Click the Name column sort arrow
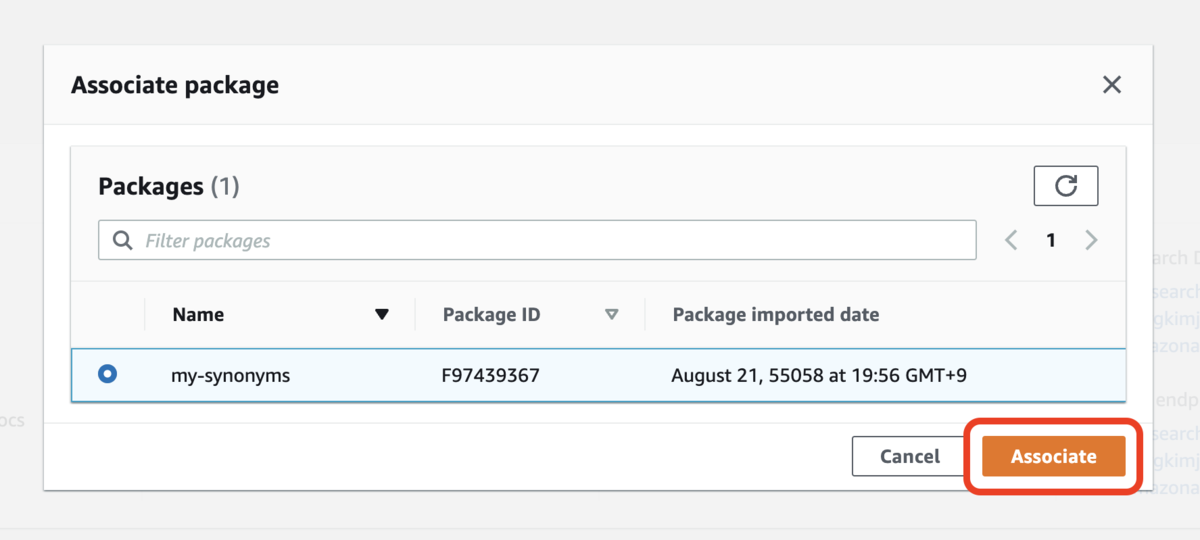 pos(381,315)
